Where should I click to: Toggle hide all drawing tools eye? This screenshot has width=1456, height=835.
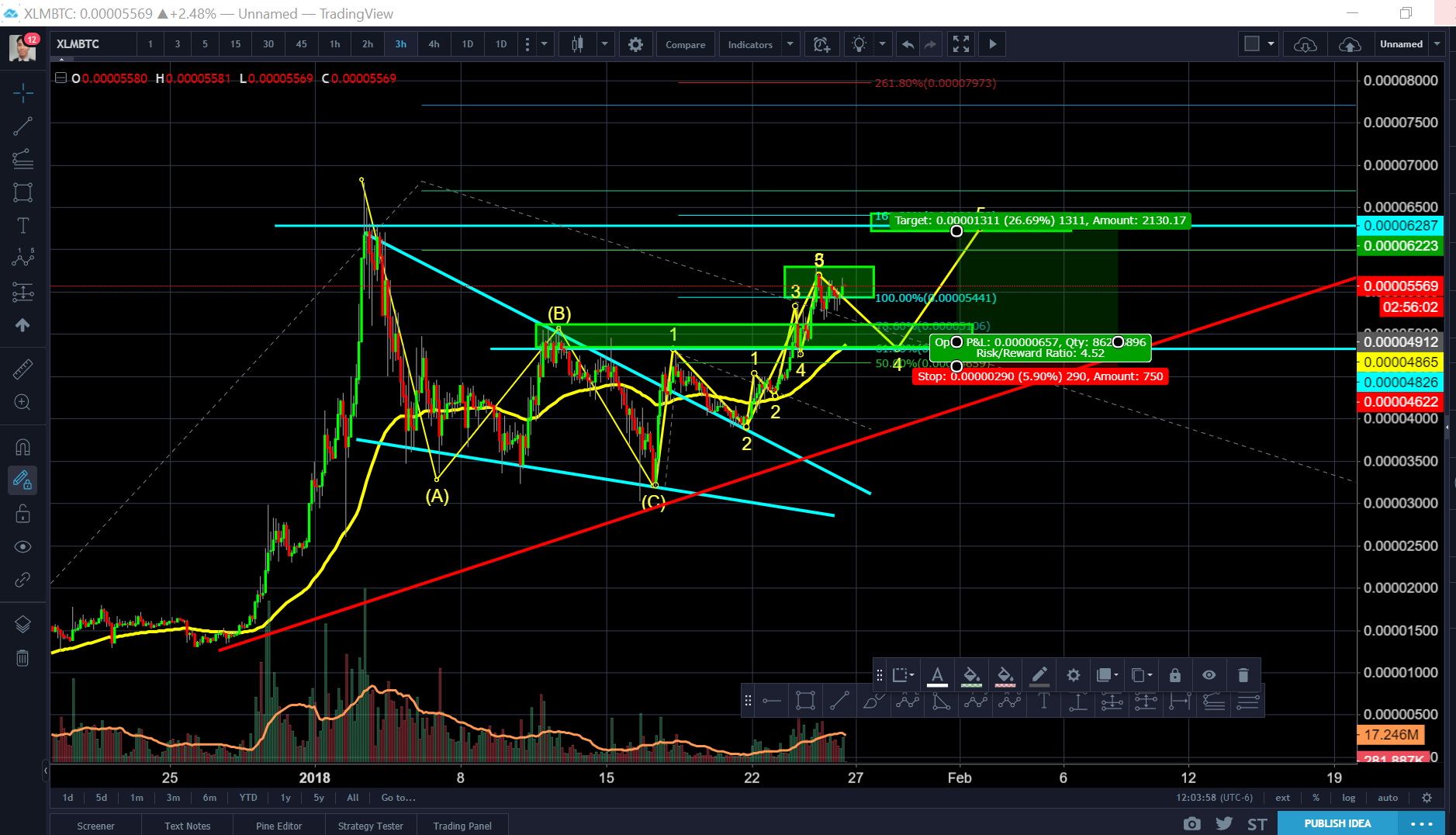(x=22, y=546)
